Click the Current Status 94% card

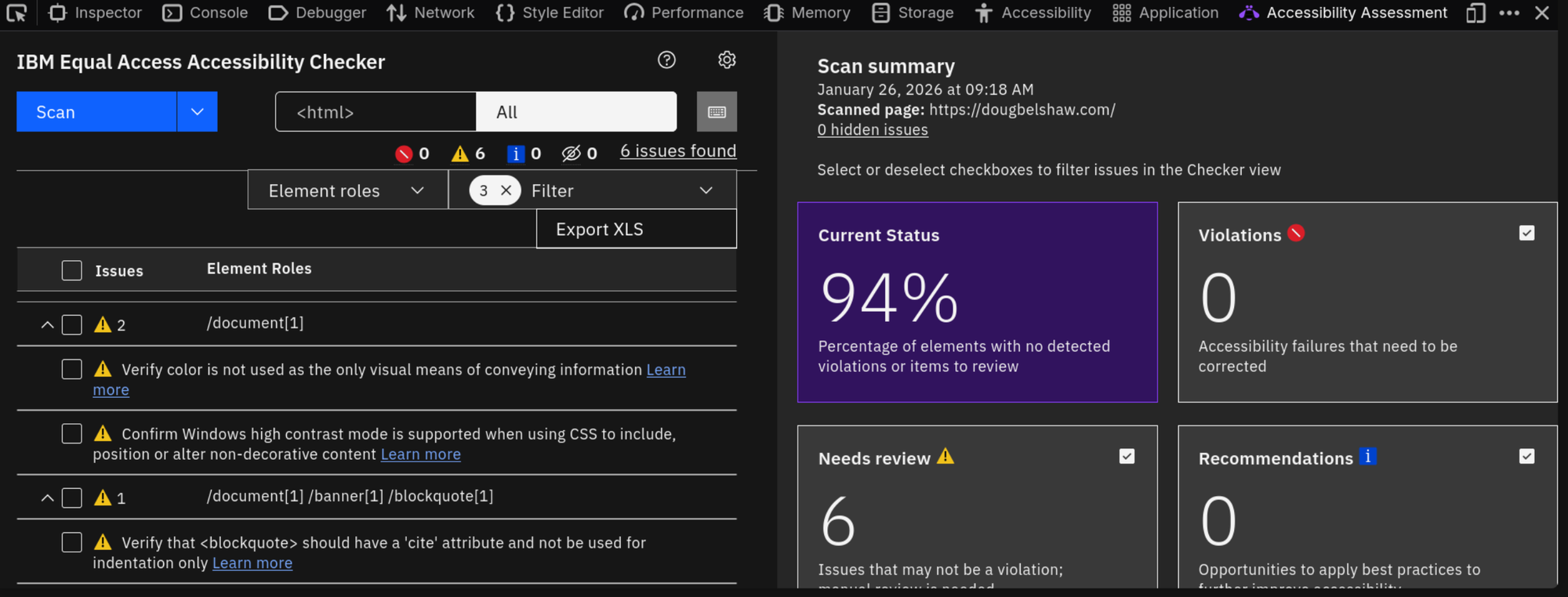(x=978, y=302)
